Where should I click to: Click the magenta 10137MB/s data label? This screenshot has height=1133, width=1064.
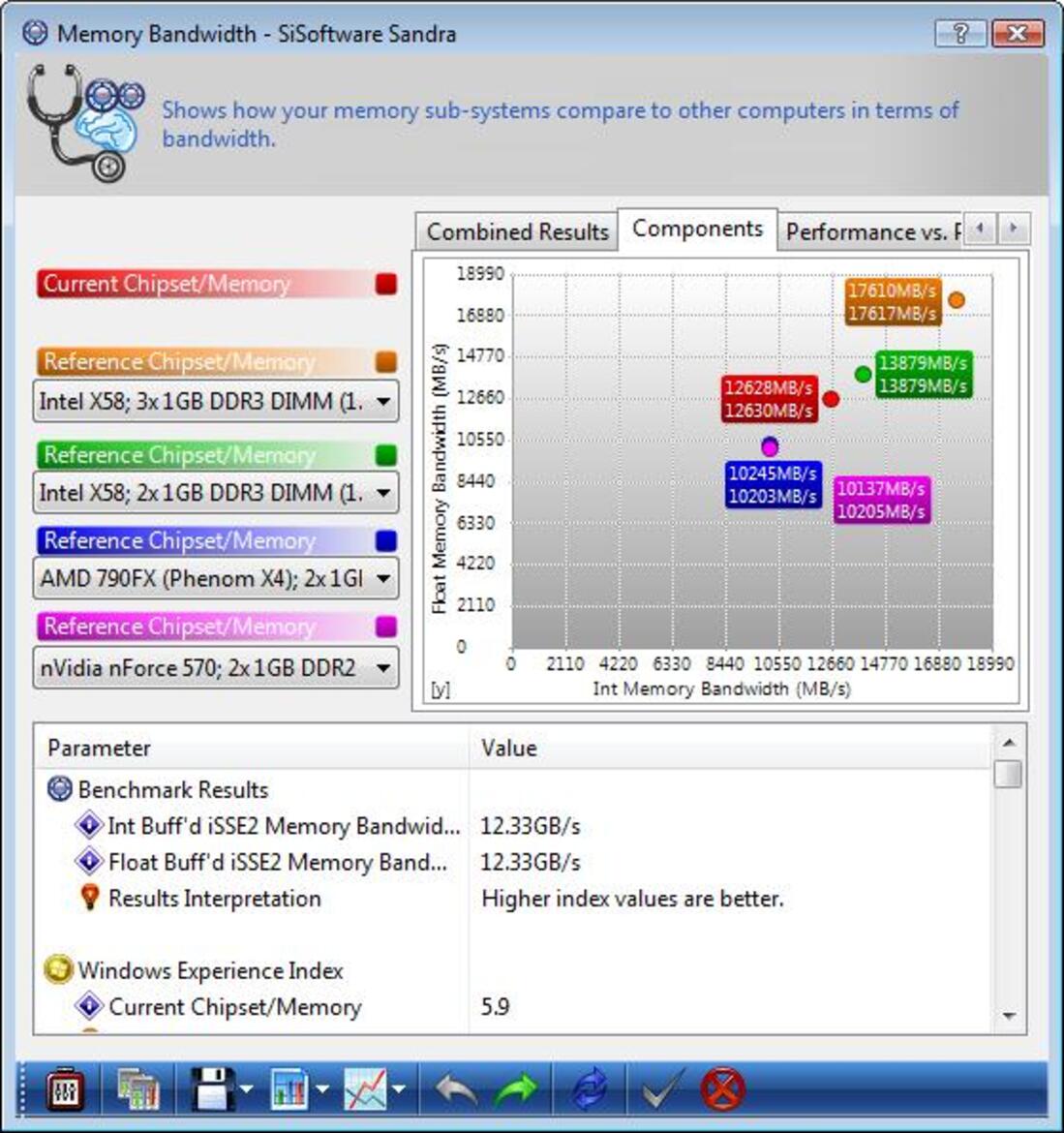point(880,500)
